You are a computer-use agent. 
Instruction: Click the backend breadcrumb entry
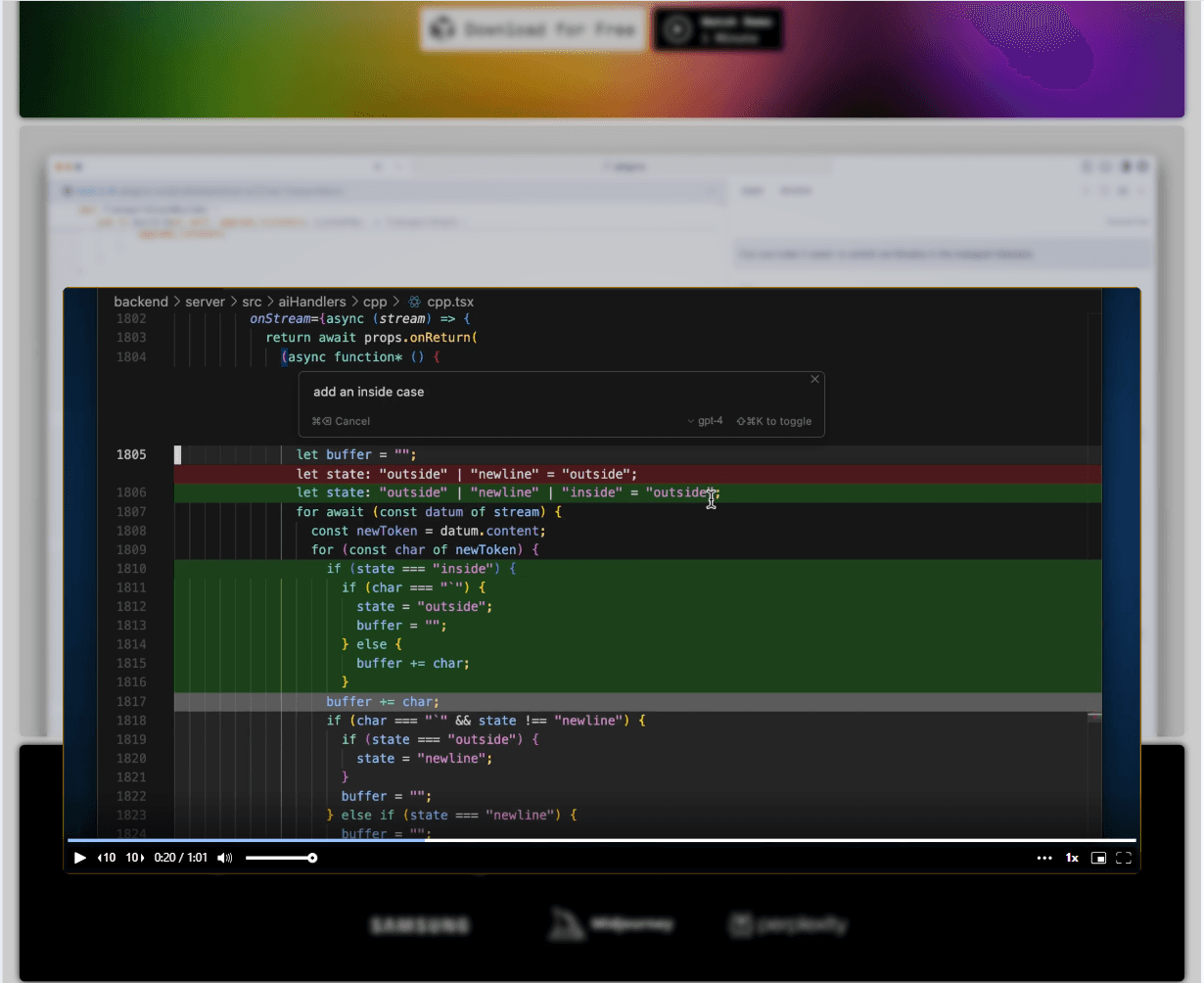click(x=141, y=302)
